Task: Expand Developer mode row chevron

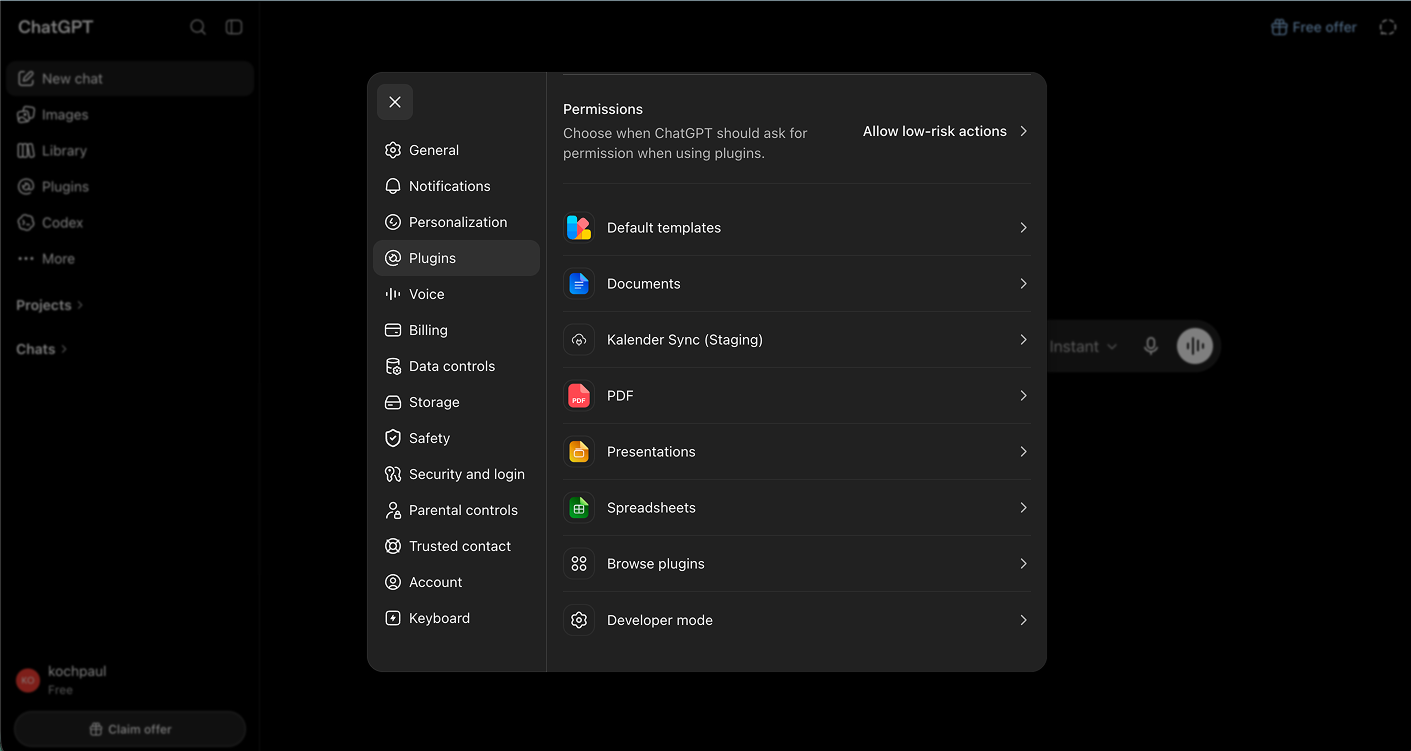Action: pyautogui.click(x=1023, y=620)
